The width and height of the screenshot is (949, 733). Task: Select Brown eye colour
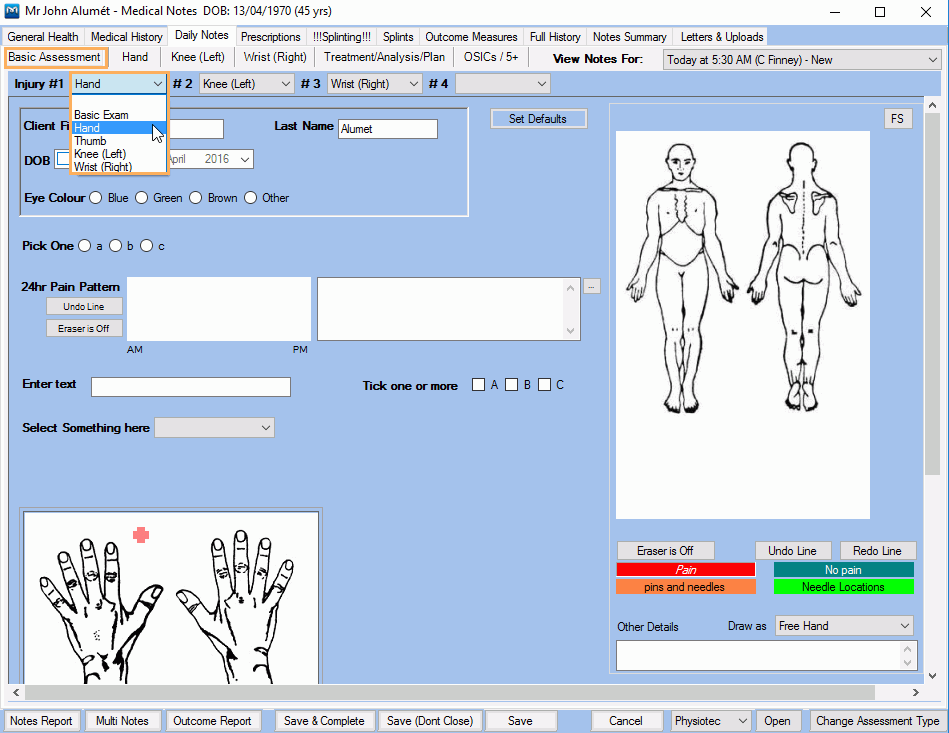[x=195, y=198]
